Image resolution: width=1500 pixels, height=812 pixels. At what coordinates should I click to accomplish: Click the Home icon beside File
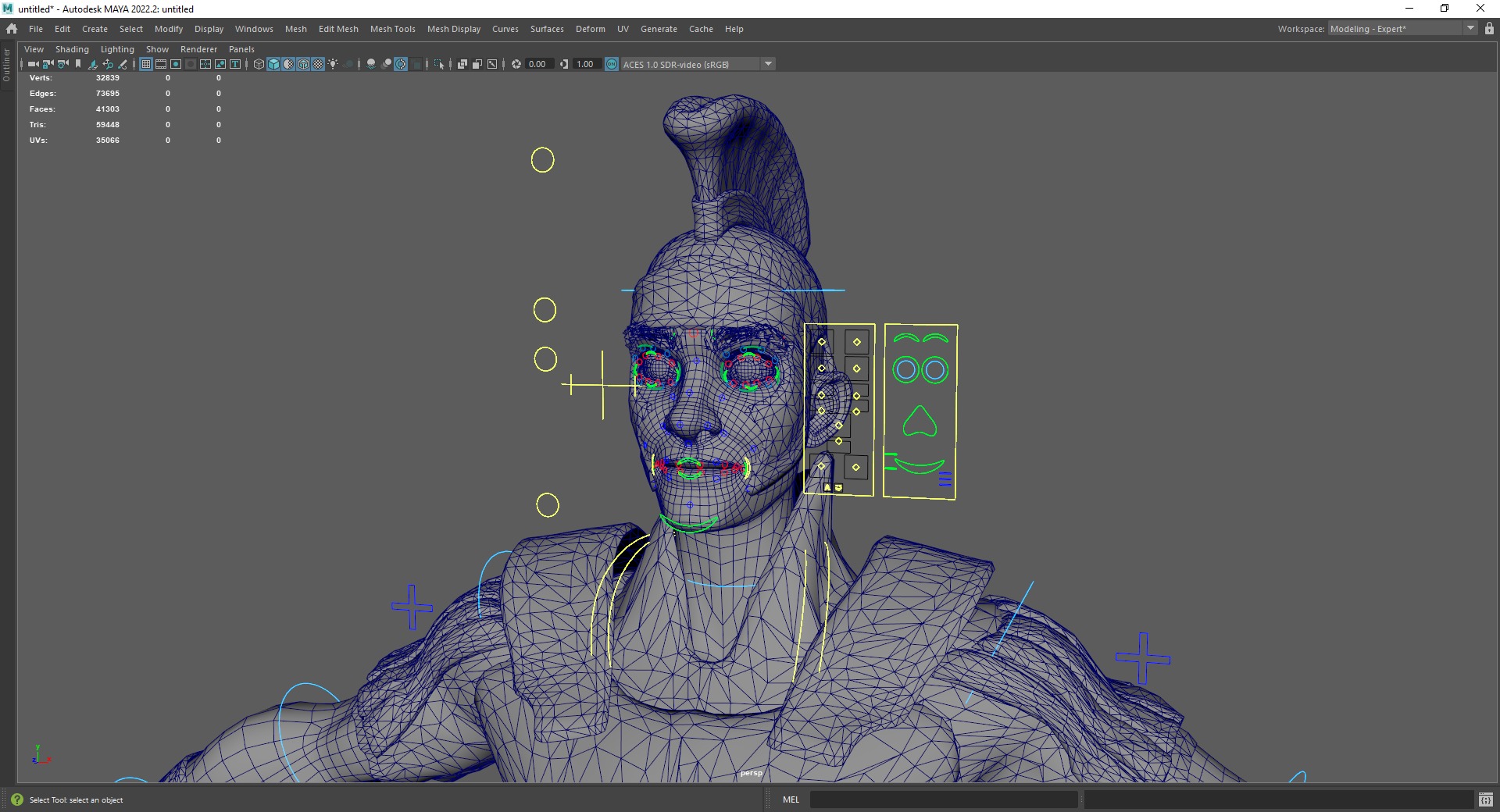[x=12, y=29]
